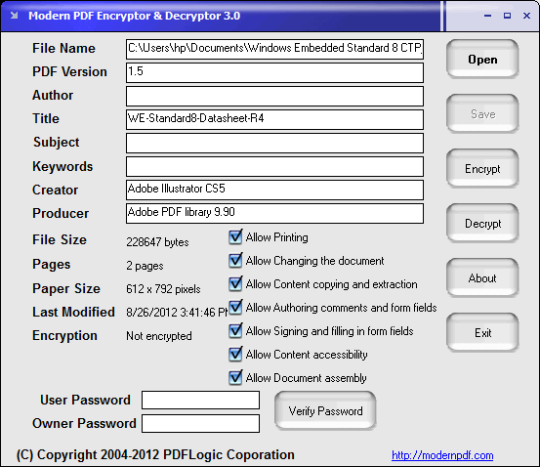The height and width of the screenshot is (467, 540).
Task: Click the Encrypt button
Action: tap(482, 168)
